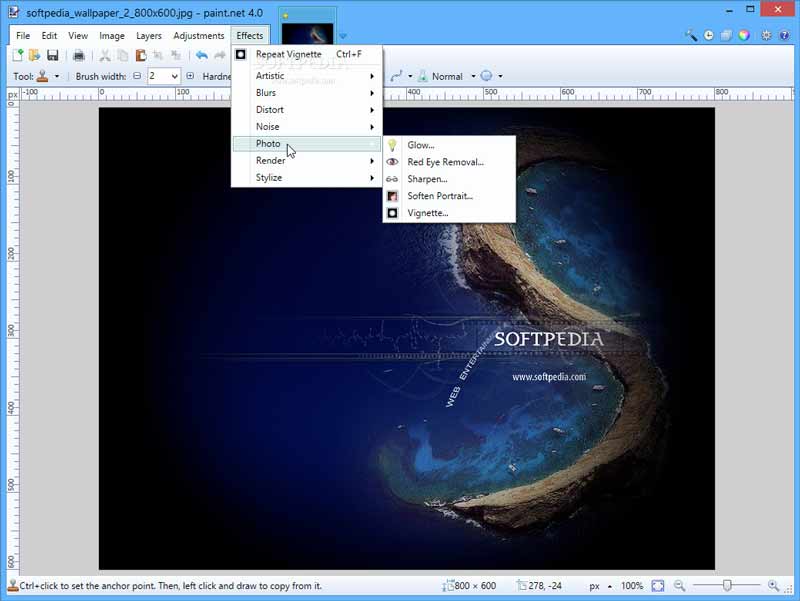The image size is (800, 601).
Task: Click the Red Eye Removal eye icon
Action: pyautogui.click(x=392, y=162)
